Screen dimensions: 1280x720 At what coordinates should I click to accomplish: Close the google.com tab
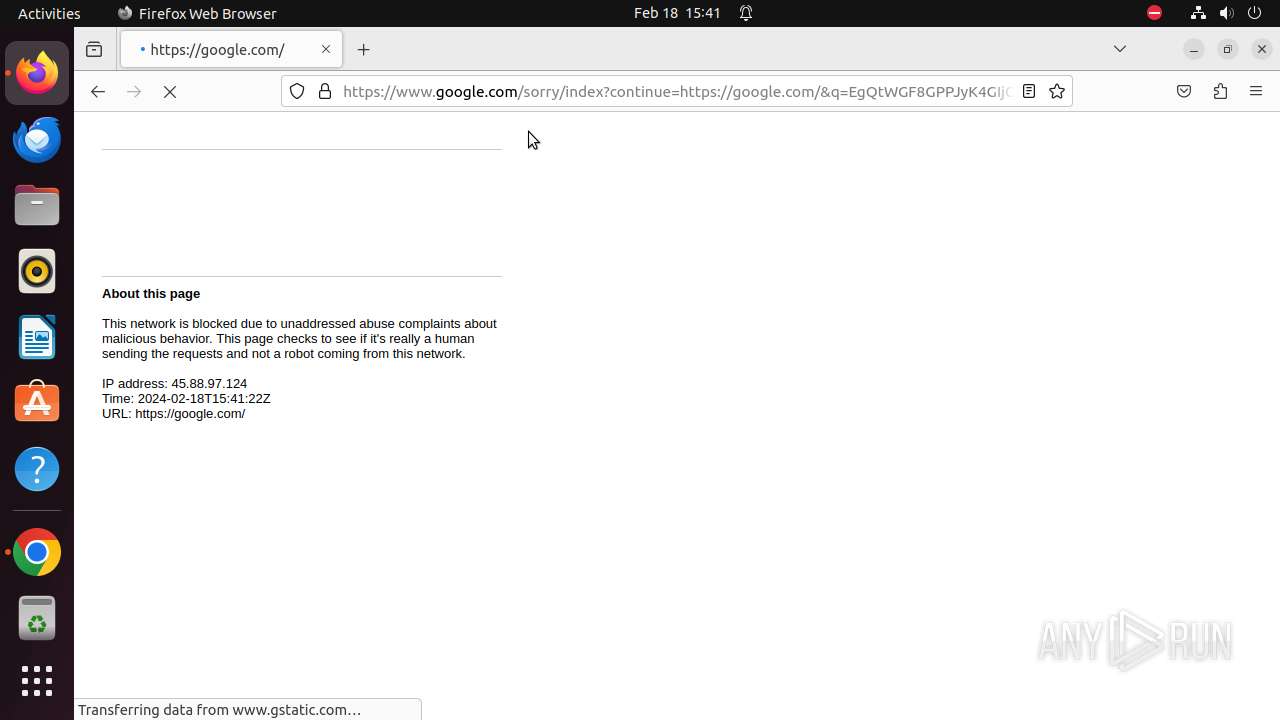click(325, 49)
